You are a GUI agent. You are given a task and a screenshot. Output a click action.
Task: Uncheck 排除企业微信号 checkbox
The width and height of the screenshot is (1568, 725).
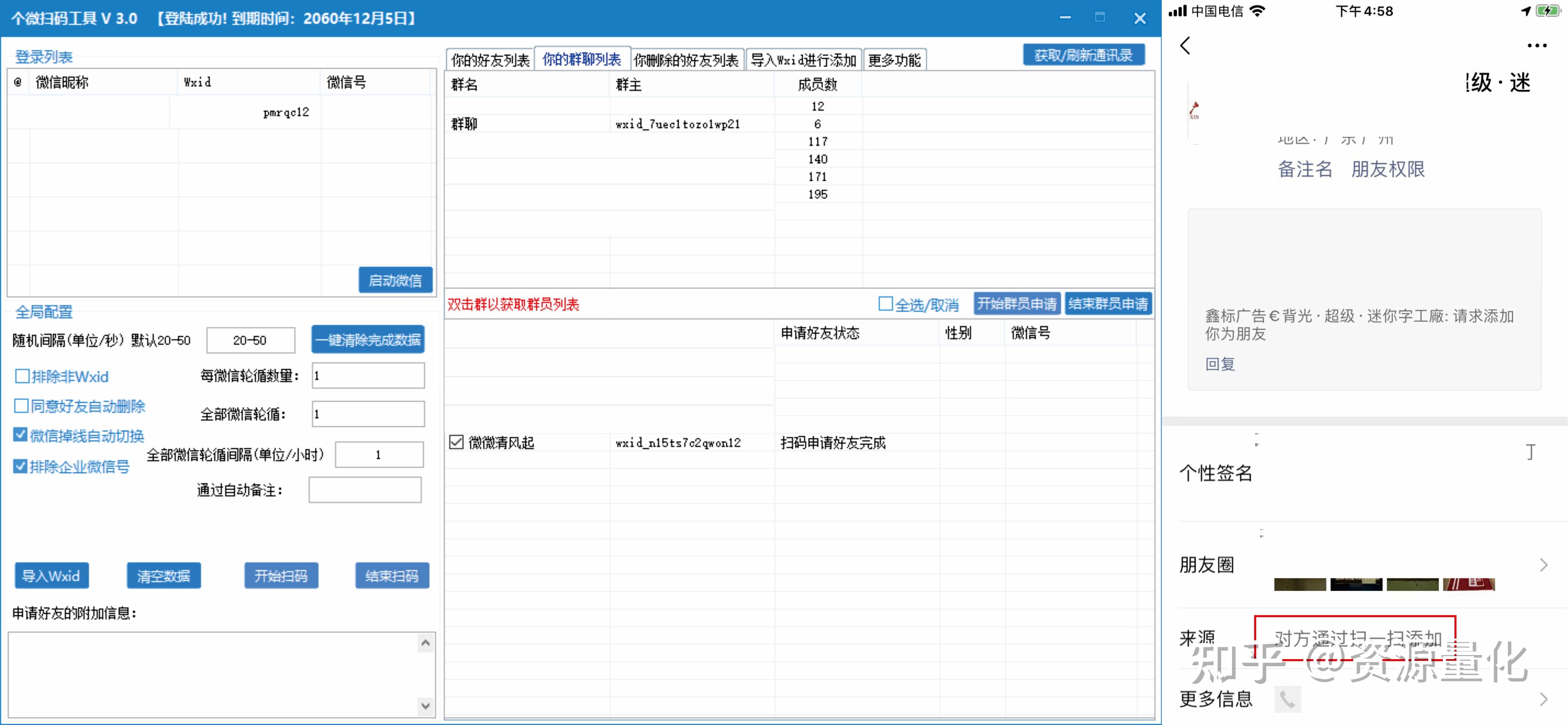[x=21, y=466]
